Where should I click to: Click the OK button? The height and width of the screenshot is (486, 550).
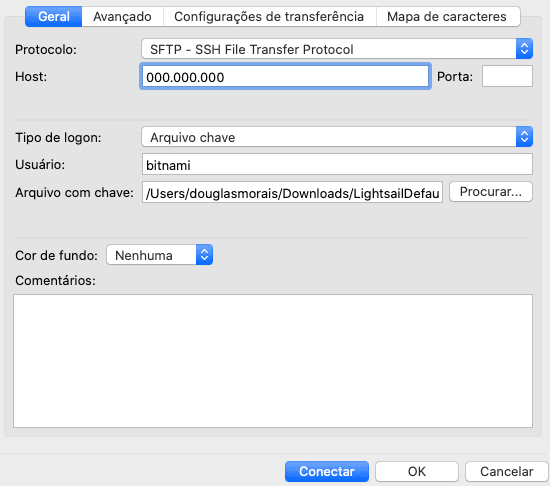[417, 471]
